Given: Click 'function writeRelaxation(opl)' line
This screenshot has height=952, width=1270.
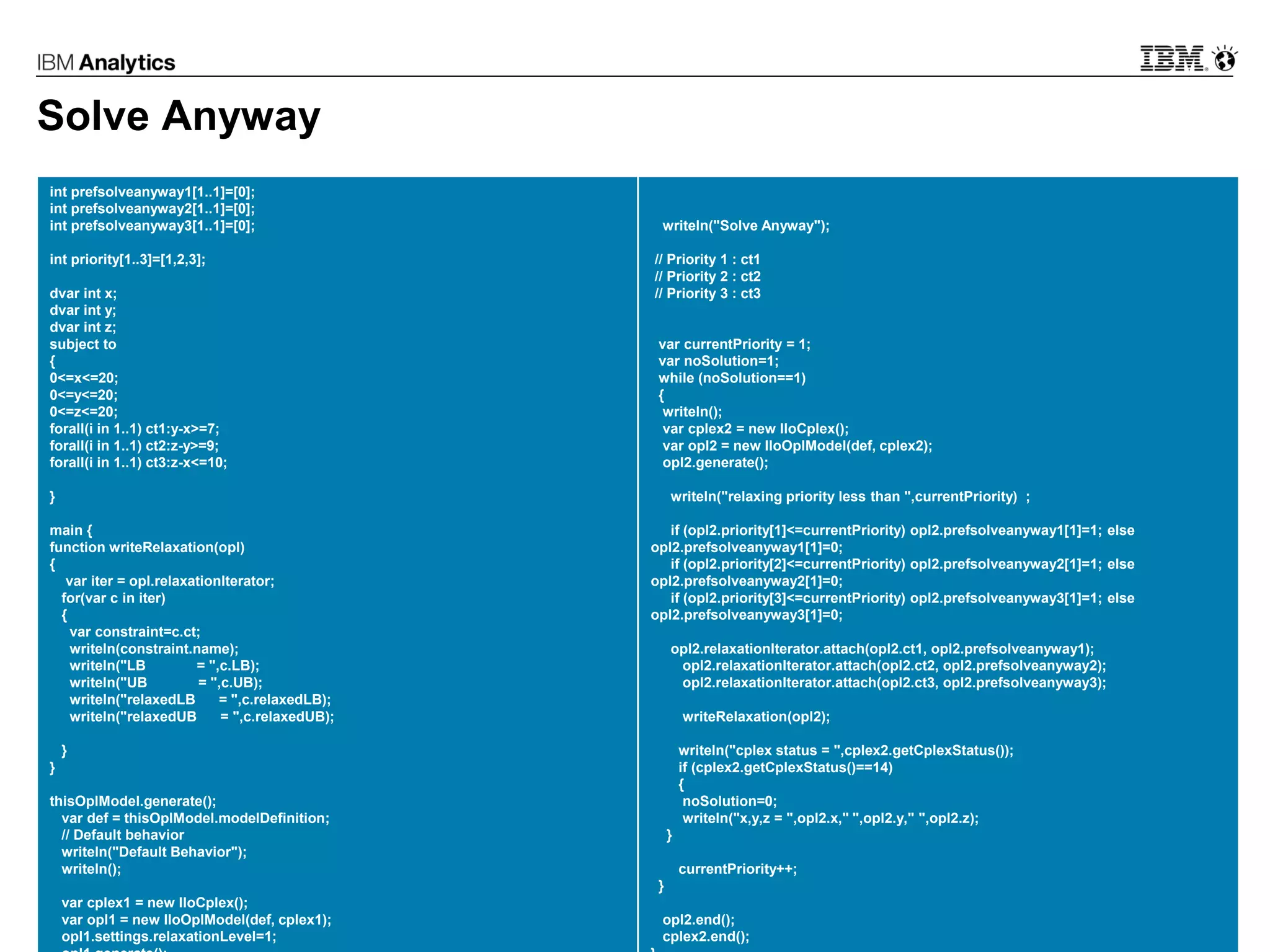Looking at the screenshot, I should coord(147,547).
